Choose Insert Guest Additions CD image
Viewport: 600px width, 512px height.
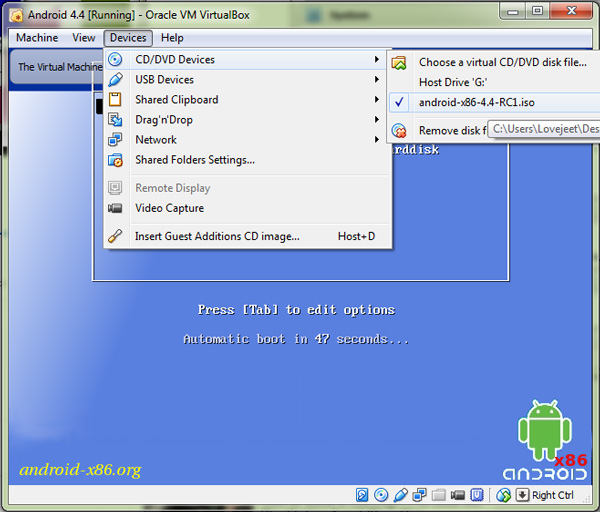248,236
